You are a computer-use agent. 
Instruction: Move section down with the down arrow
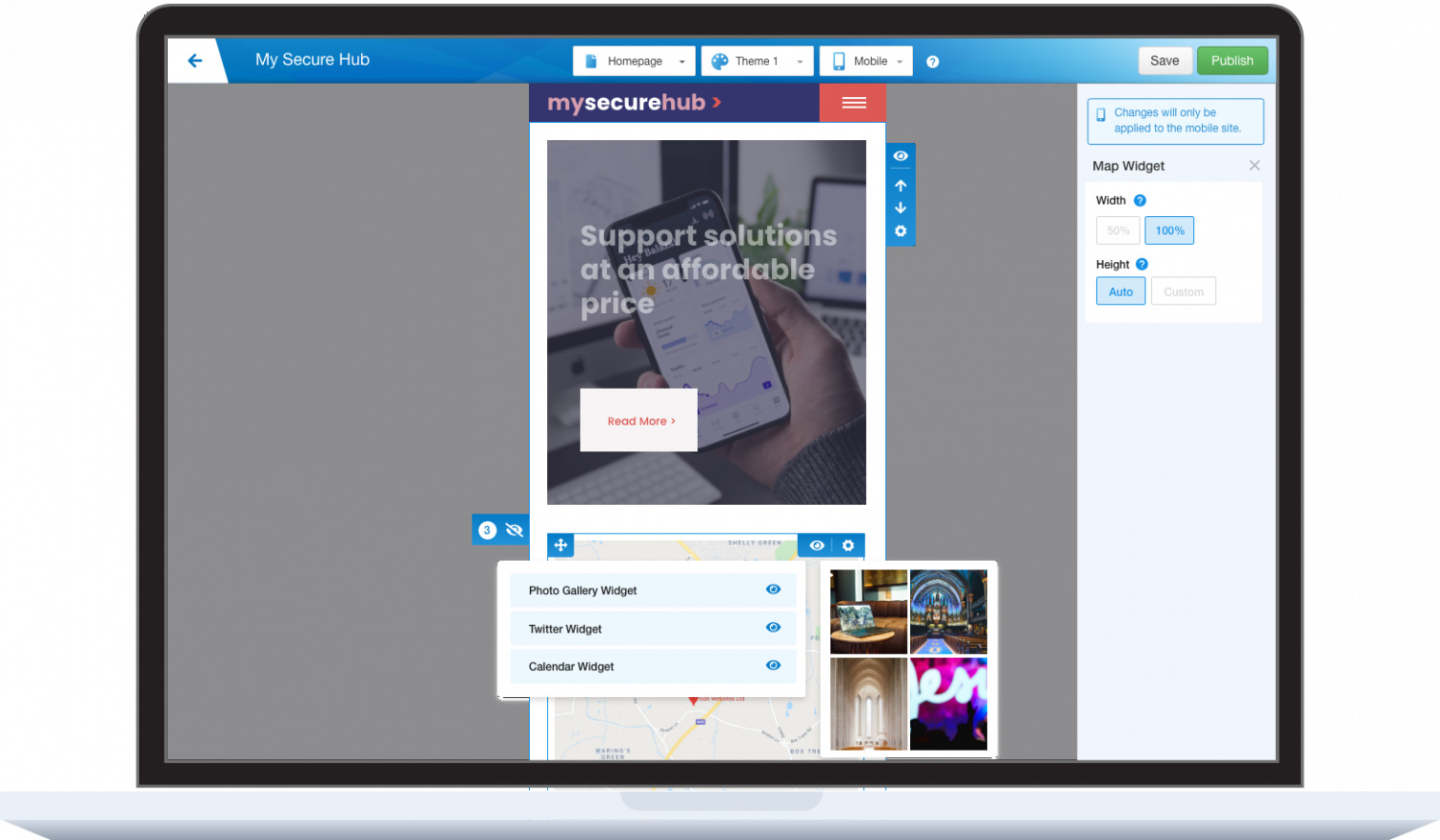[900, 207]
